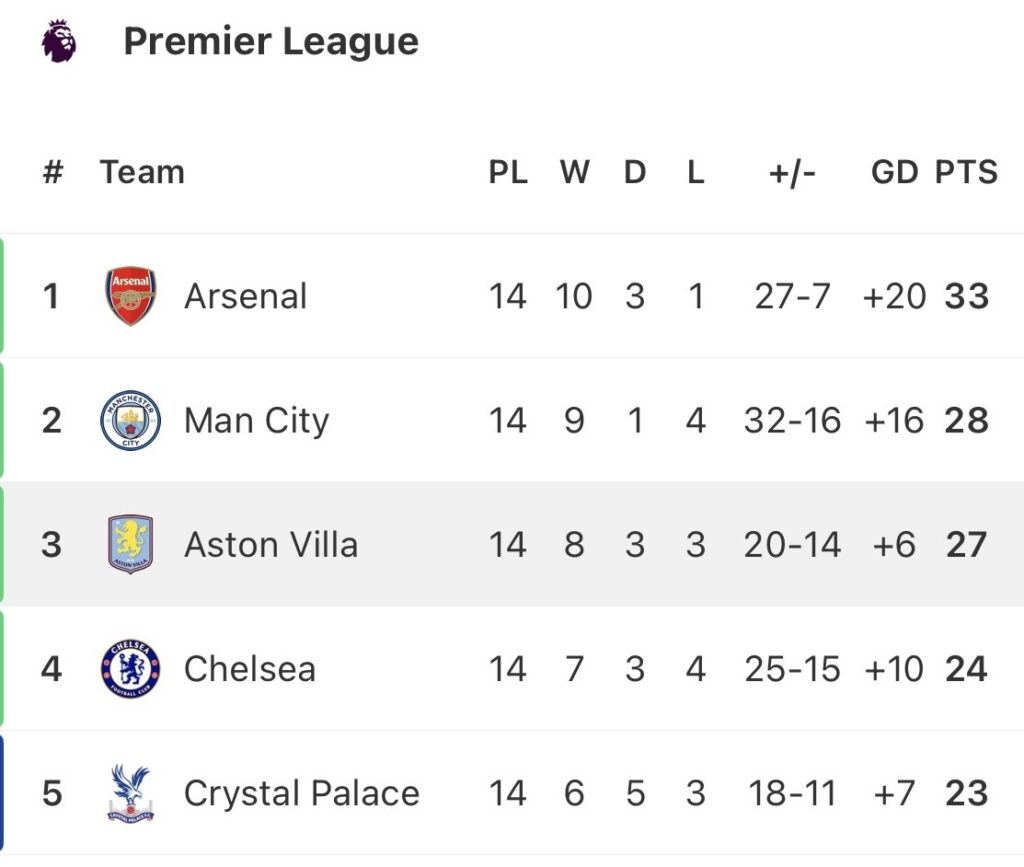Viewport: 1024px width, 867px height.
Task: Click the +/- goals column header
Action: [x=792, y=172]
